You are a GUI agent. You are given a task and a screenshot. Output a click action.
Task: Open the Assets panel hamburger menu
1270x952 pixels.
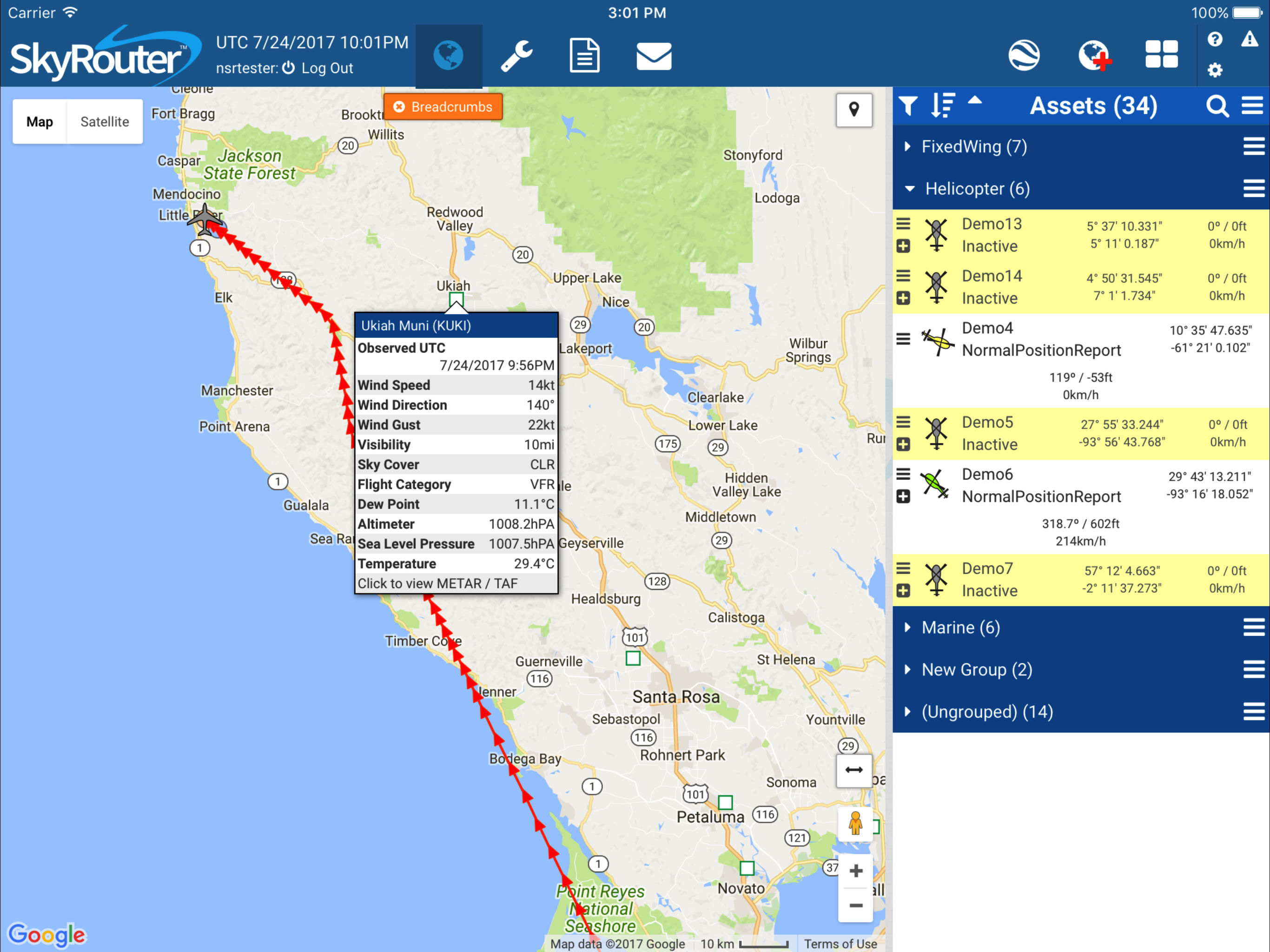pyautogui.click(x=1252, y=106)
